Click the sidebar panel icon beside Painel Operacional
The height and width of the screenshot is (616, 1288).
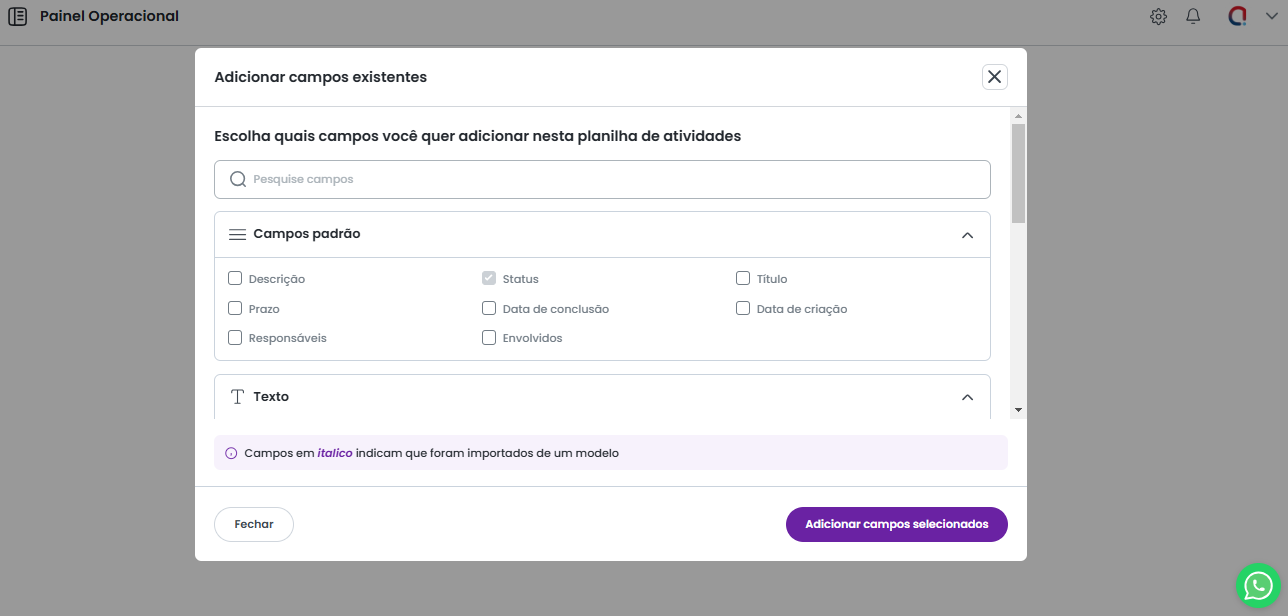(17, 16)
